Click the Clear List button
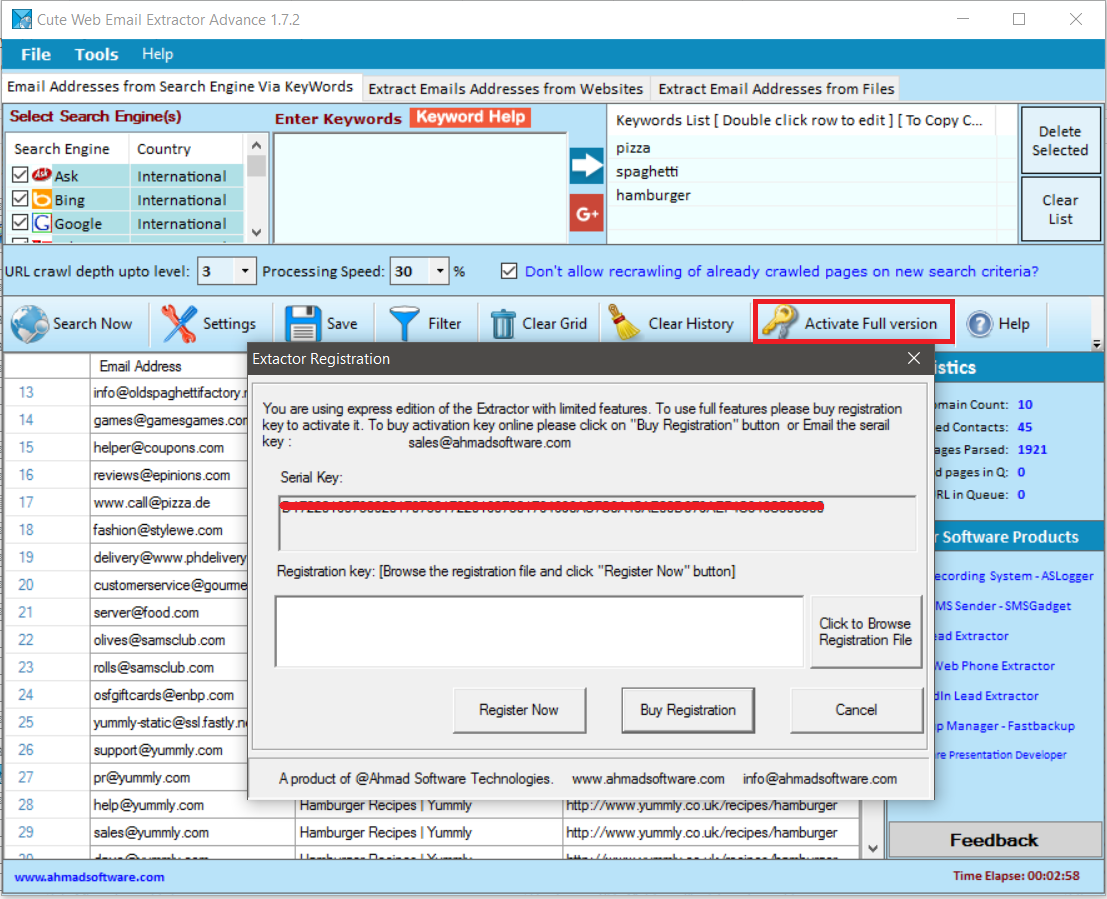The width and height of the screenshot is (1107, 899). coord(1060,209)
